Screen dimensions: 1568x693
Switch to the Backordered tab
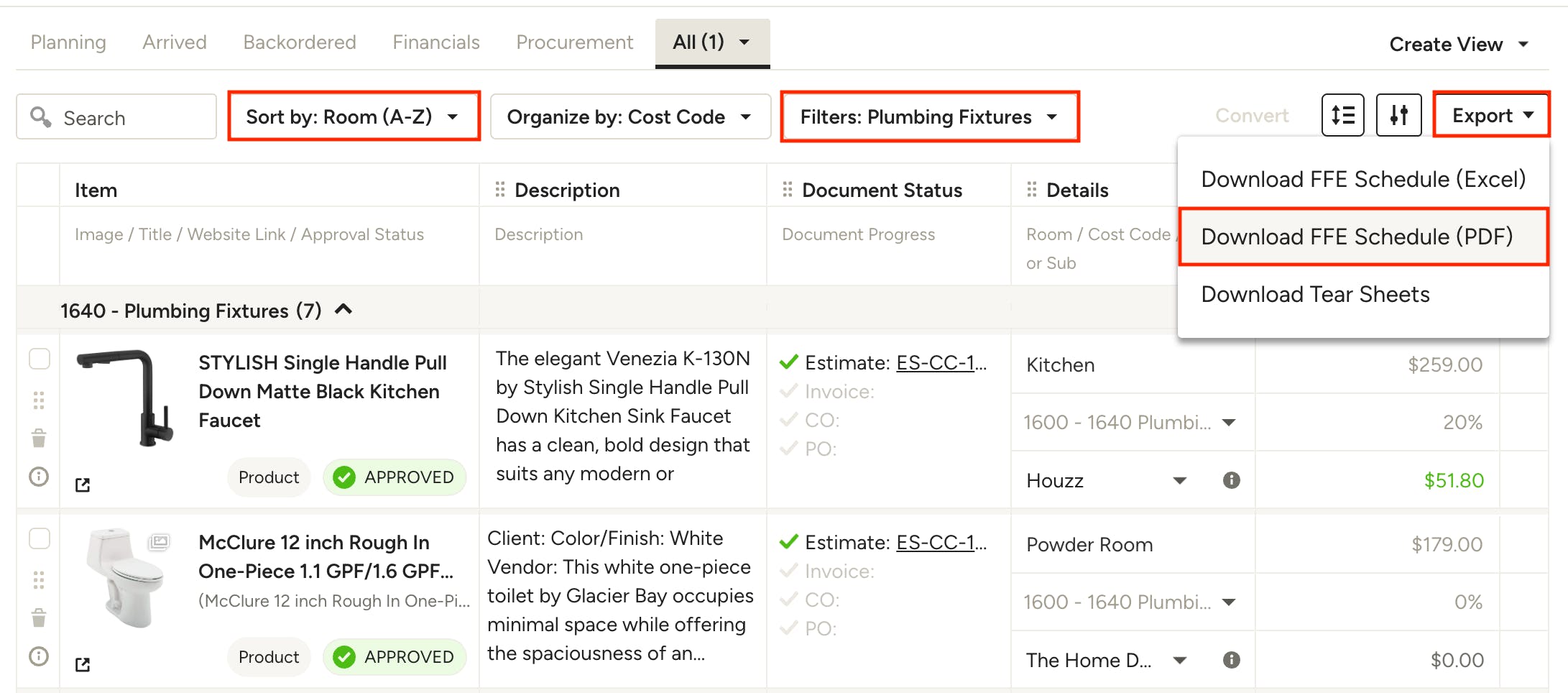click(x=300, y=42)
